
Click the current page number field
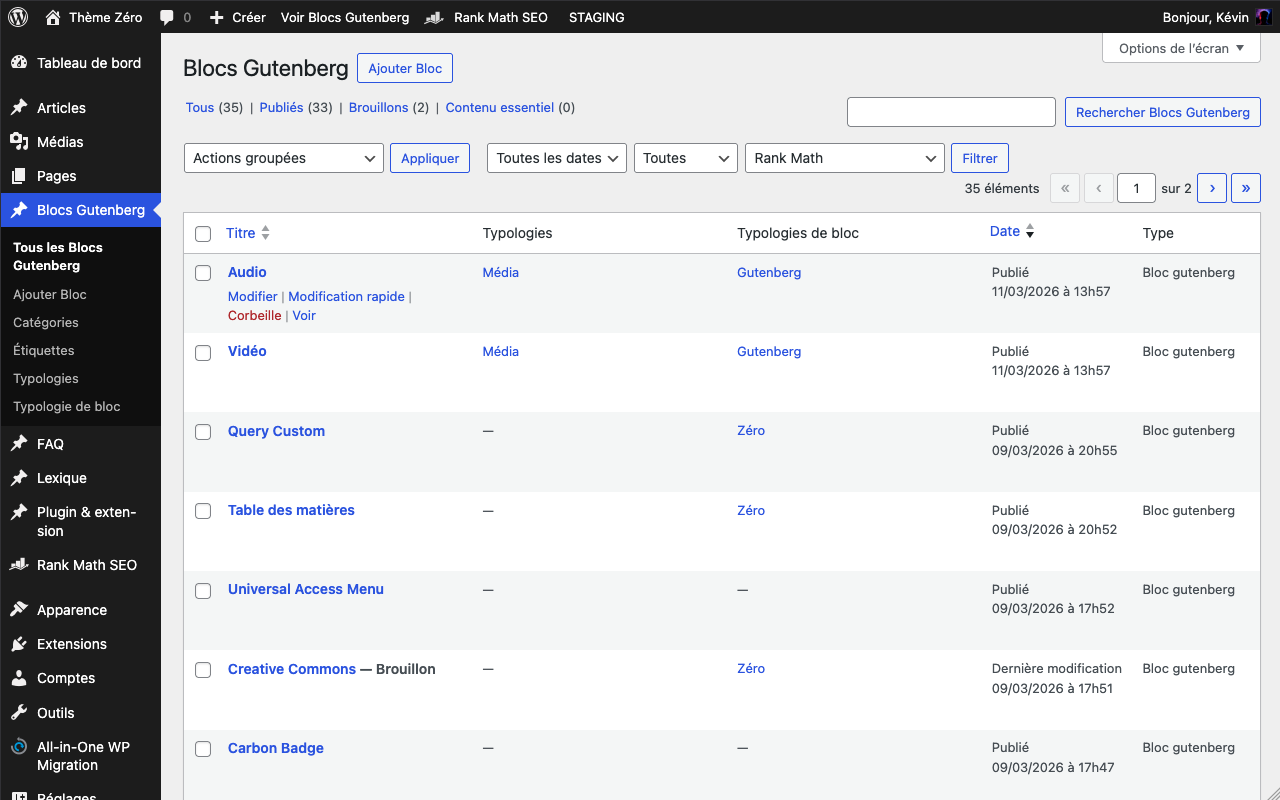[1136, 188]
